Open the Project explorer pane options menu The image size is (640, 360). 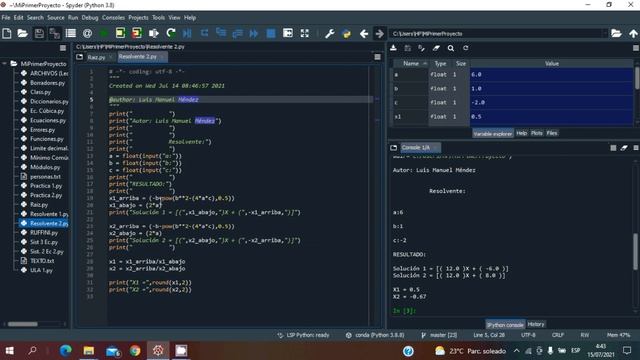pyautogui.click(x=63, y=48)
